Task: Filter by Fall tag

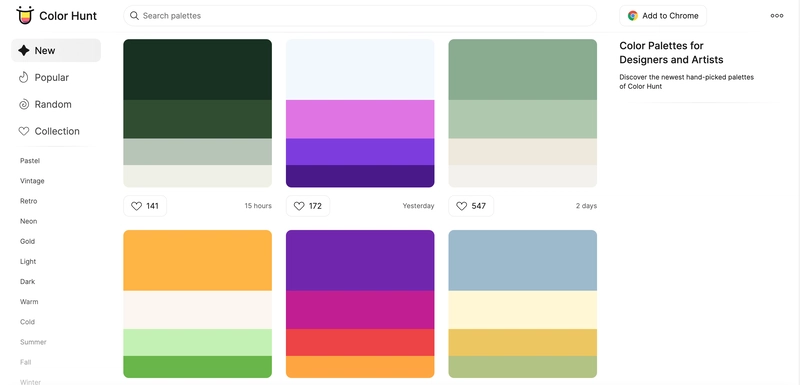Action: pos(26,362)
